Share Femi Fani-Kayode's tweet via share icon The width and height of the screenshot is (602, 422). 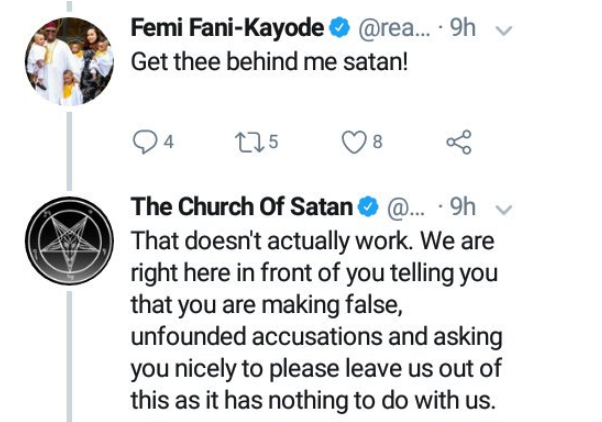[457, 143]
